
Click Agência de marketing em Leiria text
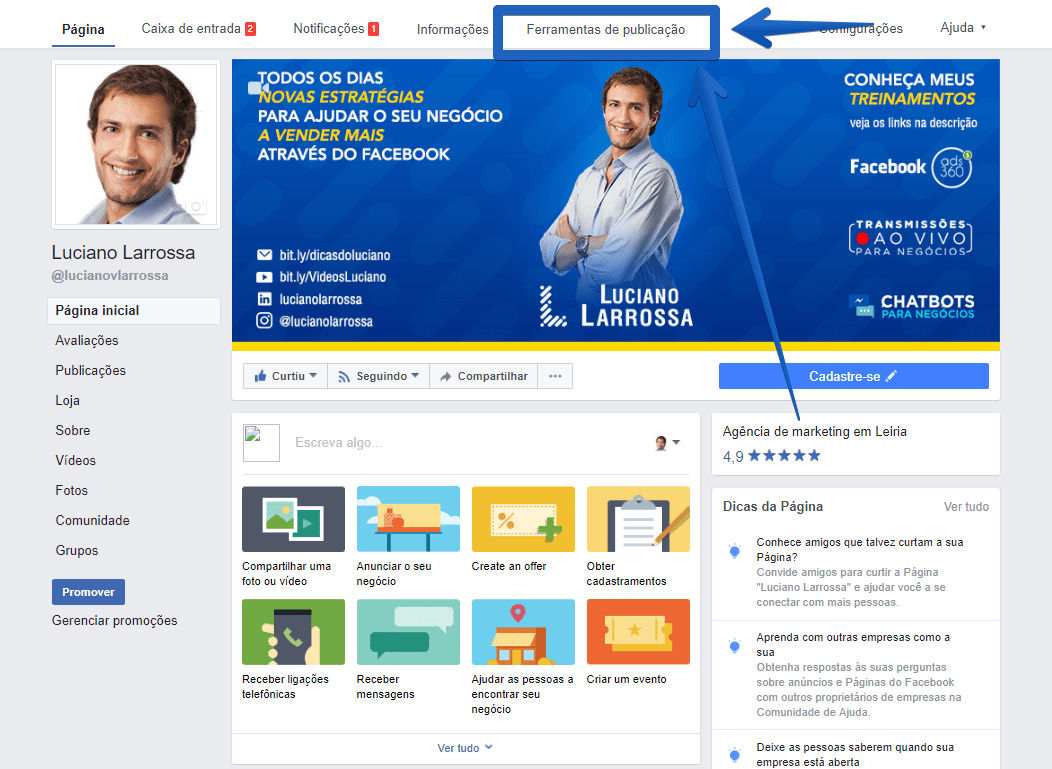(814, 431)
